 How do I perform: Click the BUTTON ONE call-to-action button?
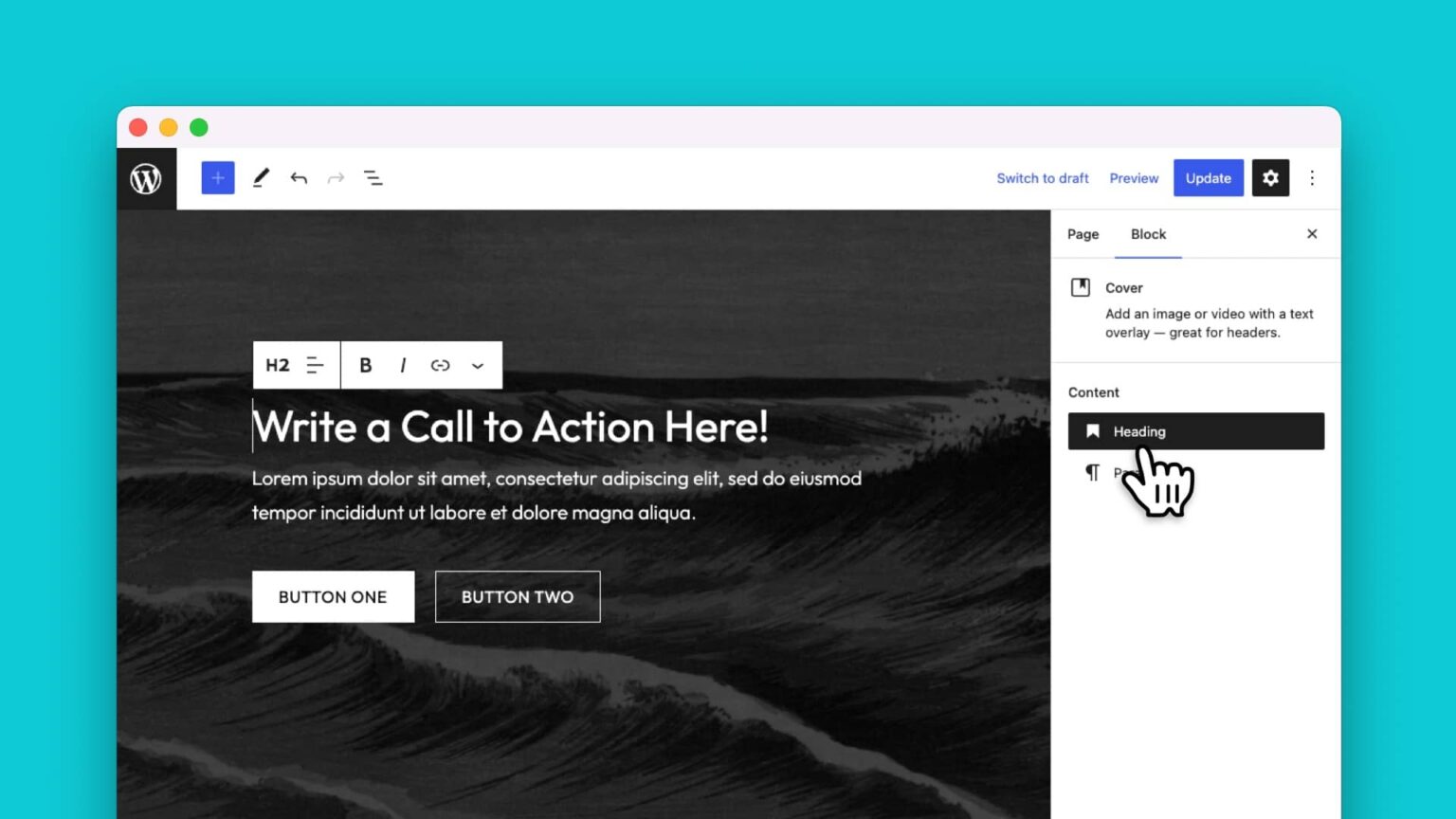click(x=333, y=596)
